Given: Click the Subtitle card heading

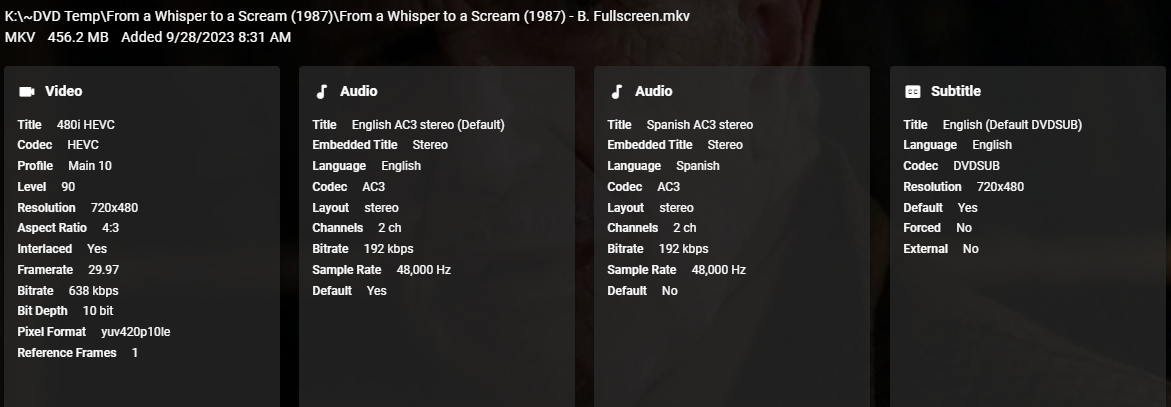Looking at the screenshot, I should coord(955,91).
